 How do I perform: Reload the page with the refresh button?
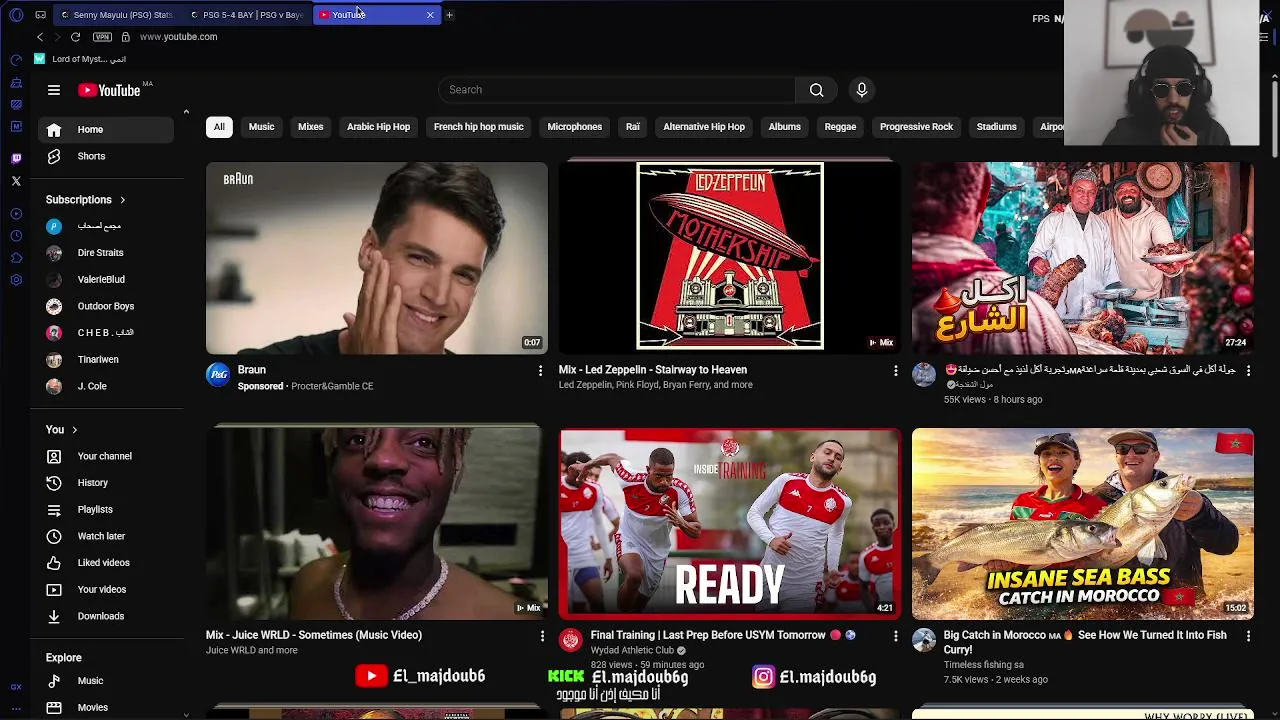75,37
